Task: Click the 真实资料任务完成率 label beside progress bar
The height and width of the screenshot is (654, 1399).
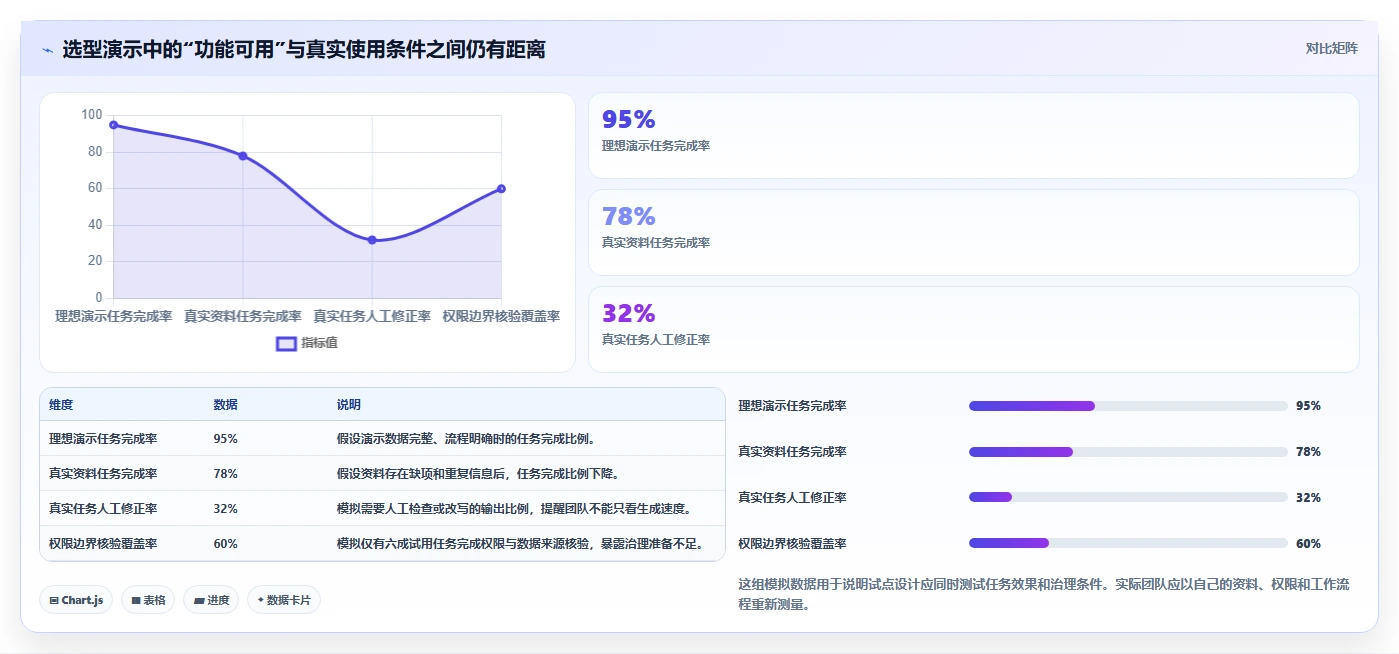Action: click(x=792, y=452)
